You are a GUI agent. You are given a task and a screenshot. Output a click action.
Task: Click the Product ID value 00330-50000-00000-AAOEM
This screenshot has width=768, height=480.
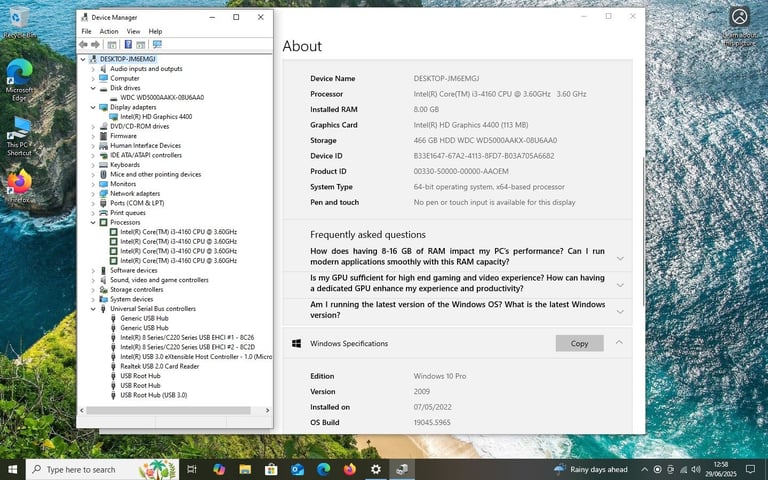pos(461,171)
